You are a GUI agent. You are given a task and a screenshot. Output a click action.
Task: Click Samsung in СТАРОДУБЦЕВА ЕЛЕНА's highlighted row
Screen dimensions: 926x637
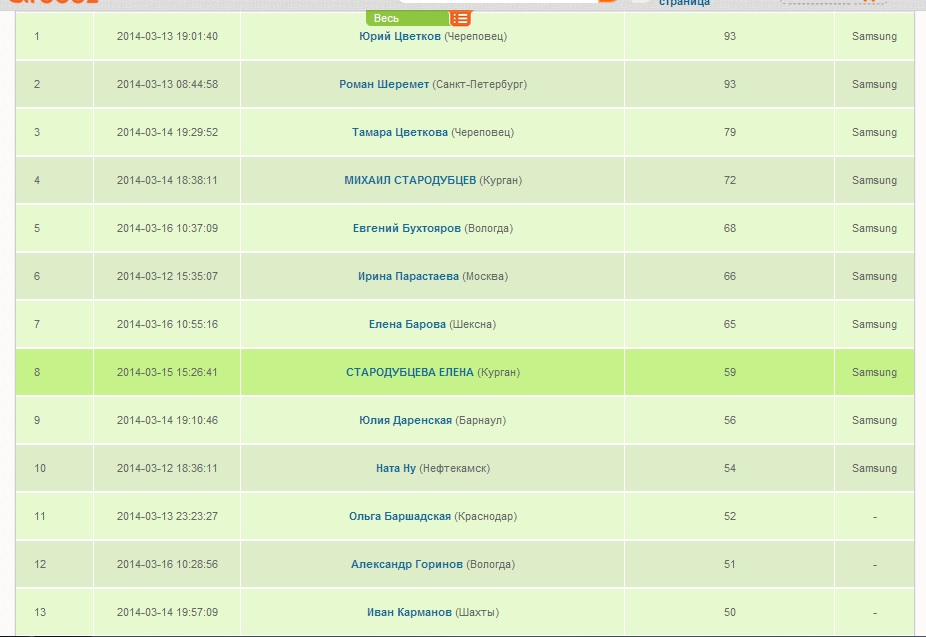point(874,373)
